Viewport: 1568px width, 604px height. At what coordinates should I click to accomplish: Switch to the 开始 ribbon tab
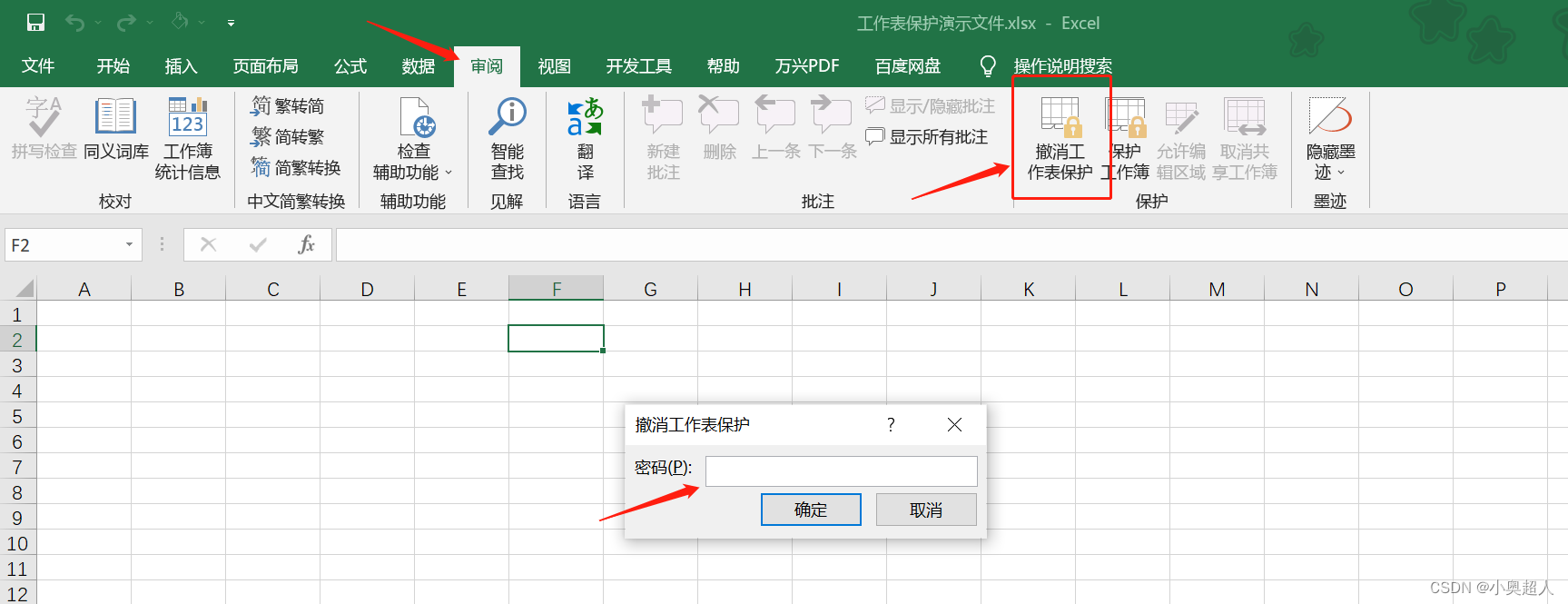[113, 66]
